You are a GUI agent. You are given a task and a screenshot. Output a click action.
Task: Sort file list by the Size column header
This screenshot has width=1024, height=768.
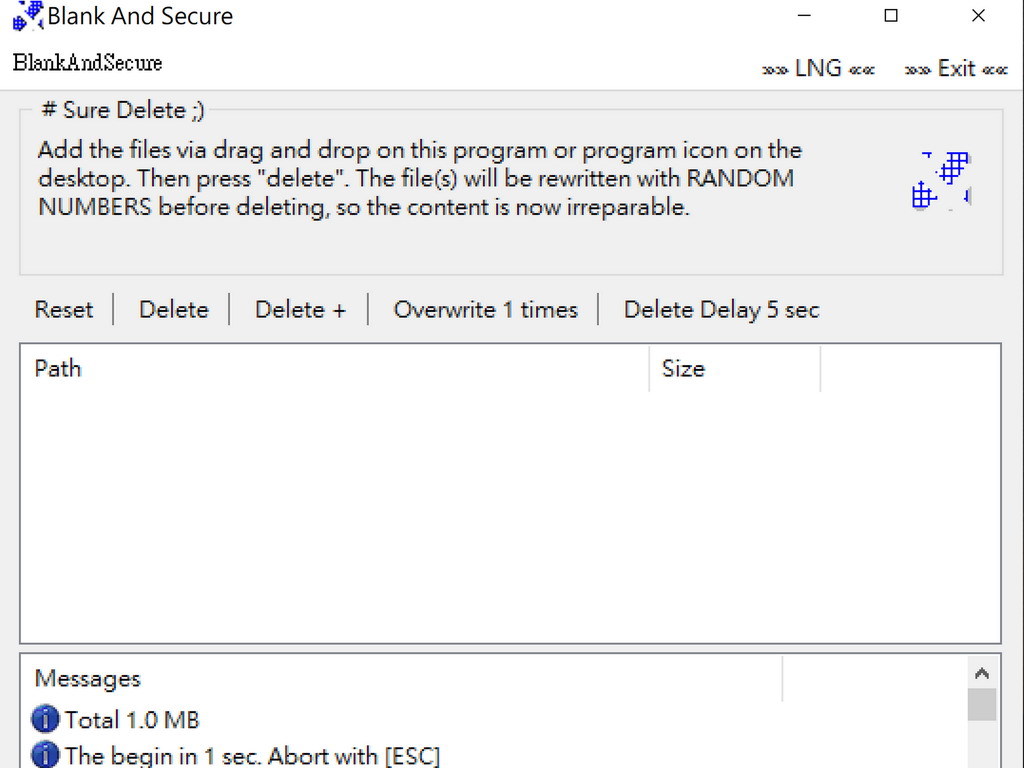pos(735,369)
